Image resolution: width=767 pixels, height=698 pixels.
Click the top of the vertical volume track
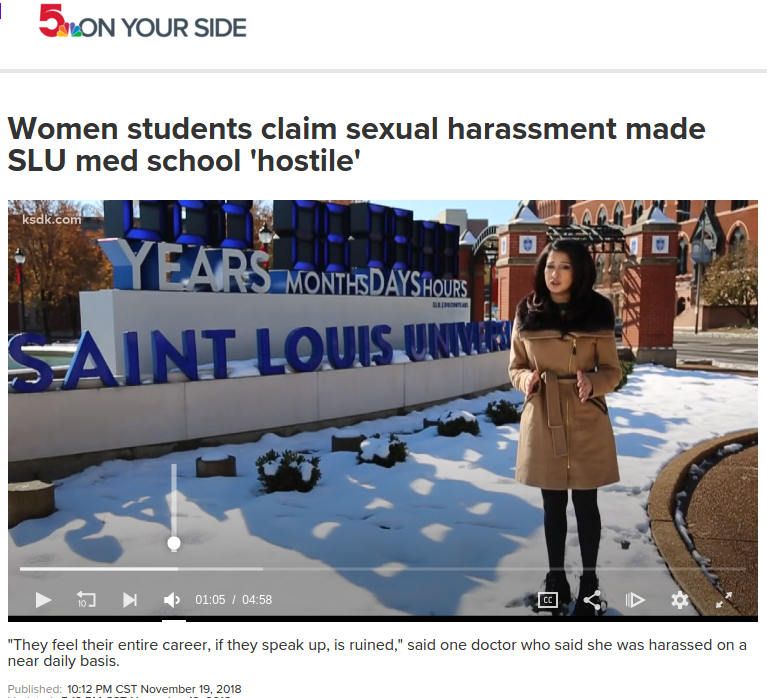[174, 466]
